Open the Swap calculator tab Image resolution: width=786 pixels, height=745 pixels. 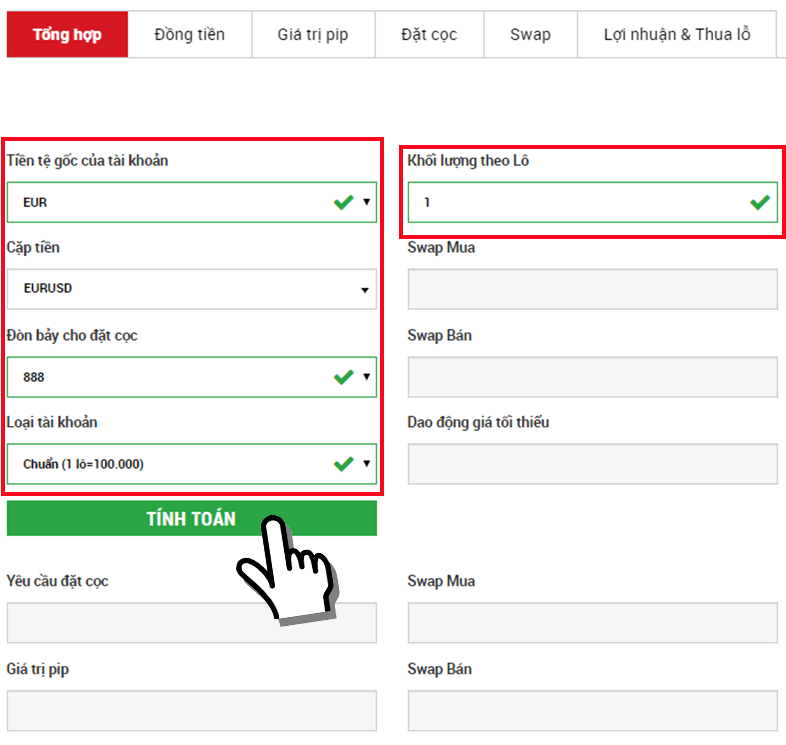pos(530,34)
